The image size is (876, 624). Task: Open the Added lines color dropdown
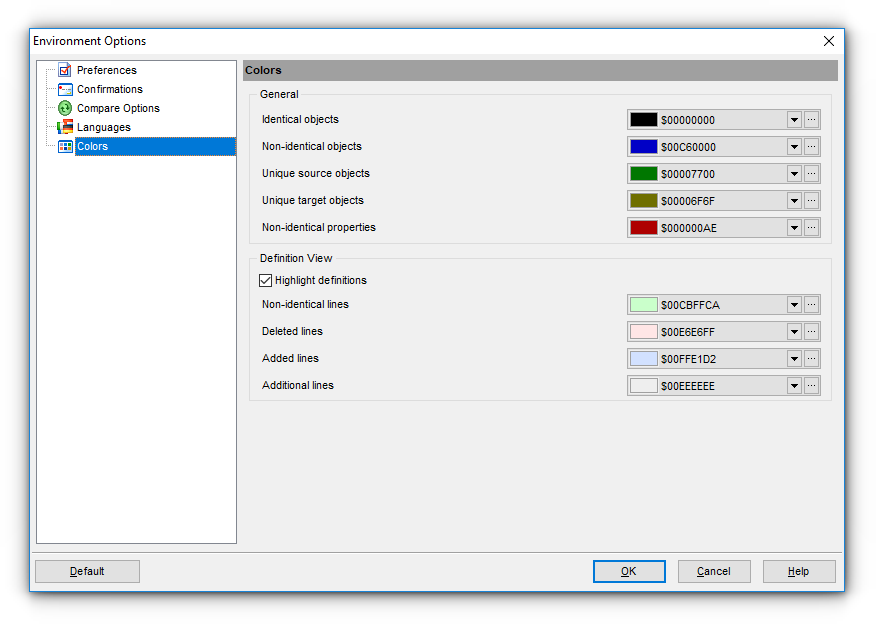(x=794, y=359)
